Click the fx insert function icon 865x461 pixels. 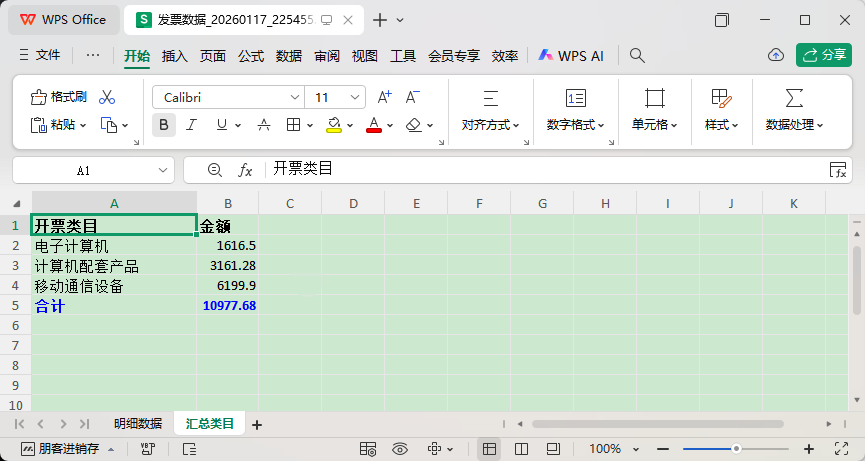(x=245, y=170)
